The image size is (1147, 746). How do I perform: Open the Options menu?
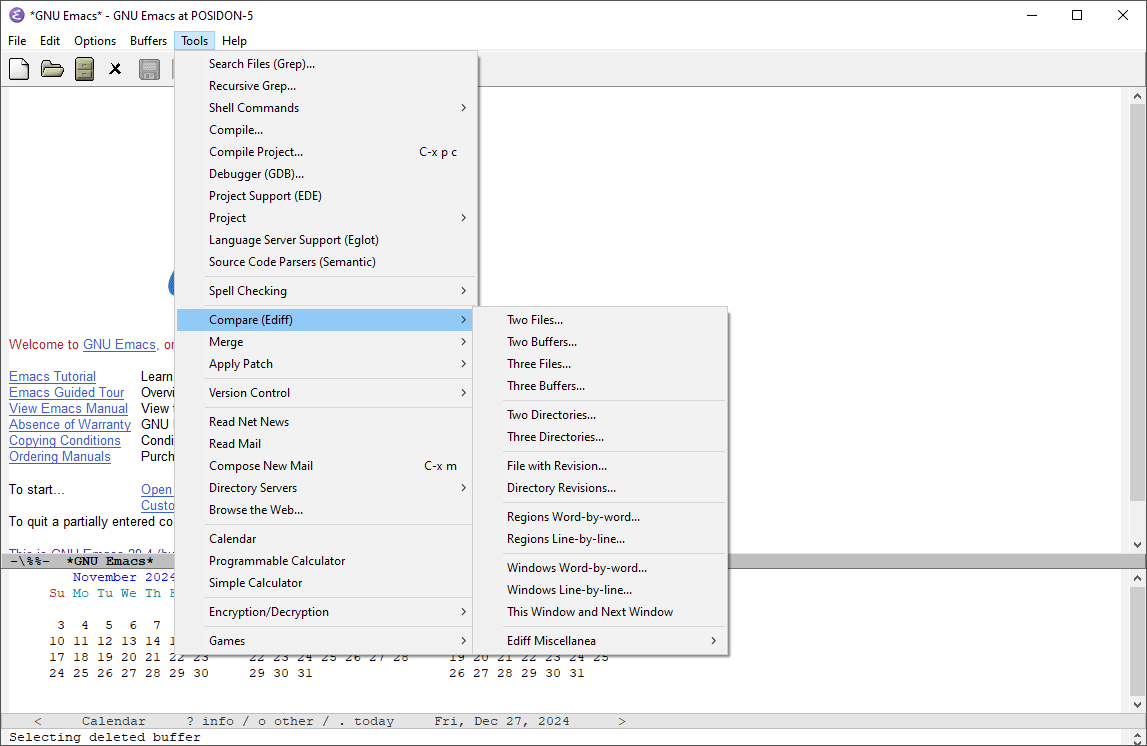95,41
